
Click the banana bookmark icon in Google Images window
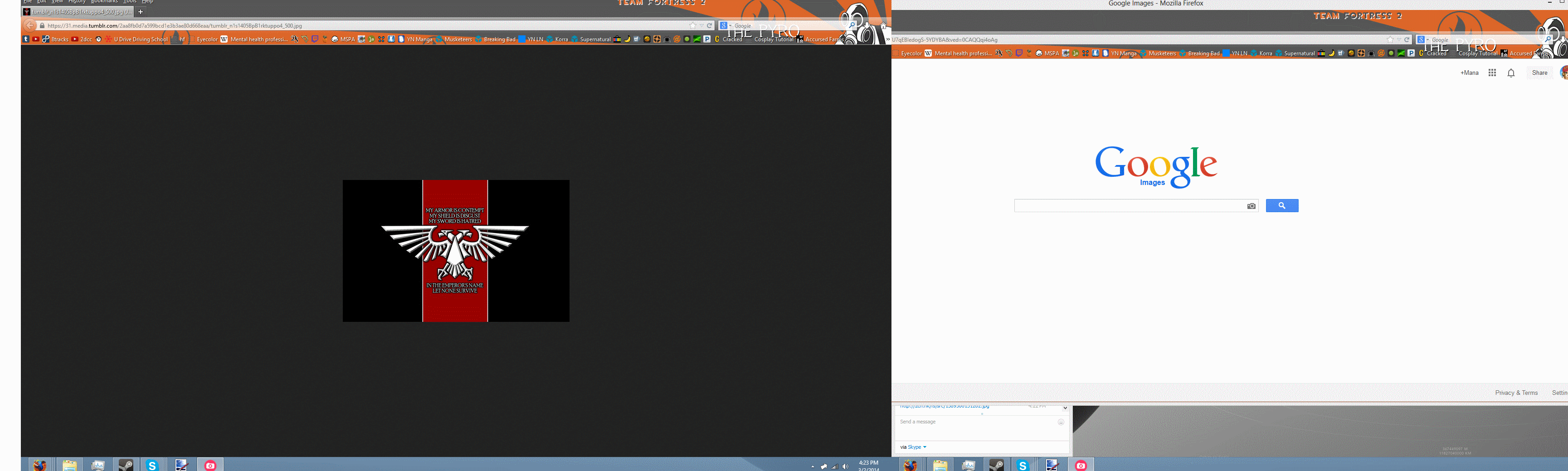click(1331, 53)
